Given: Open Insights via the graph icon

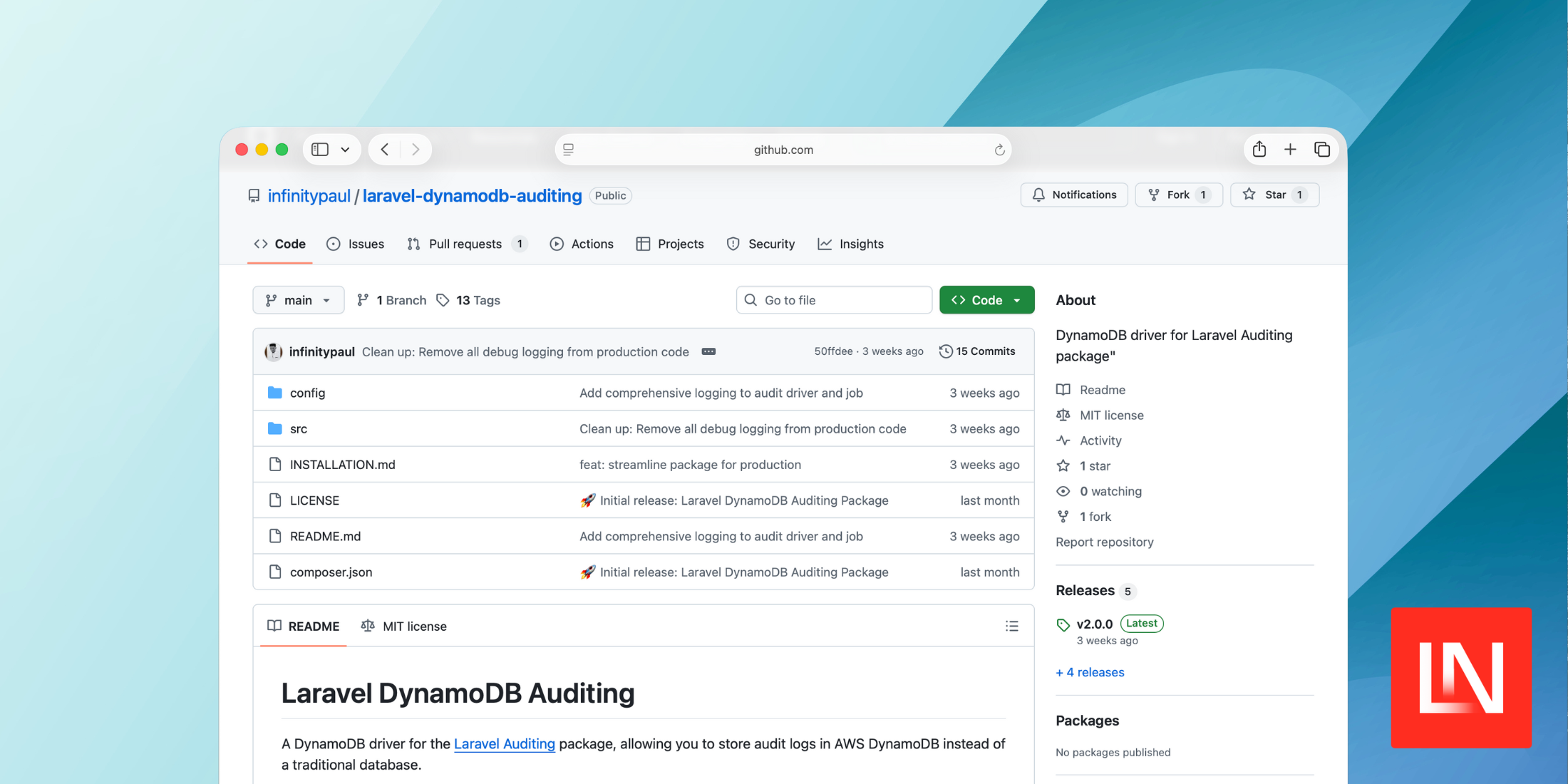Looking at the screenshot, I should coord(825,244).
